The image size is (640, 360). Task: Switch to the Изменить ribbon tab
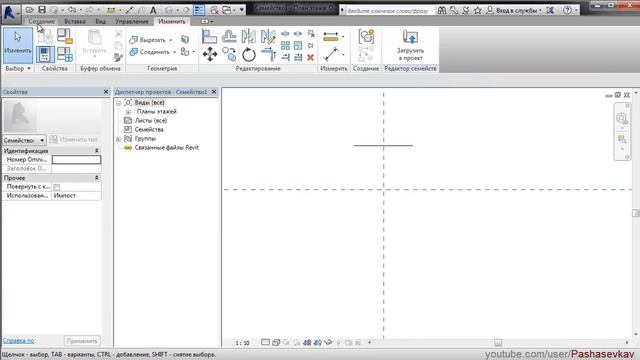(172, 21)
